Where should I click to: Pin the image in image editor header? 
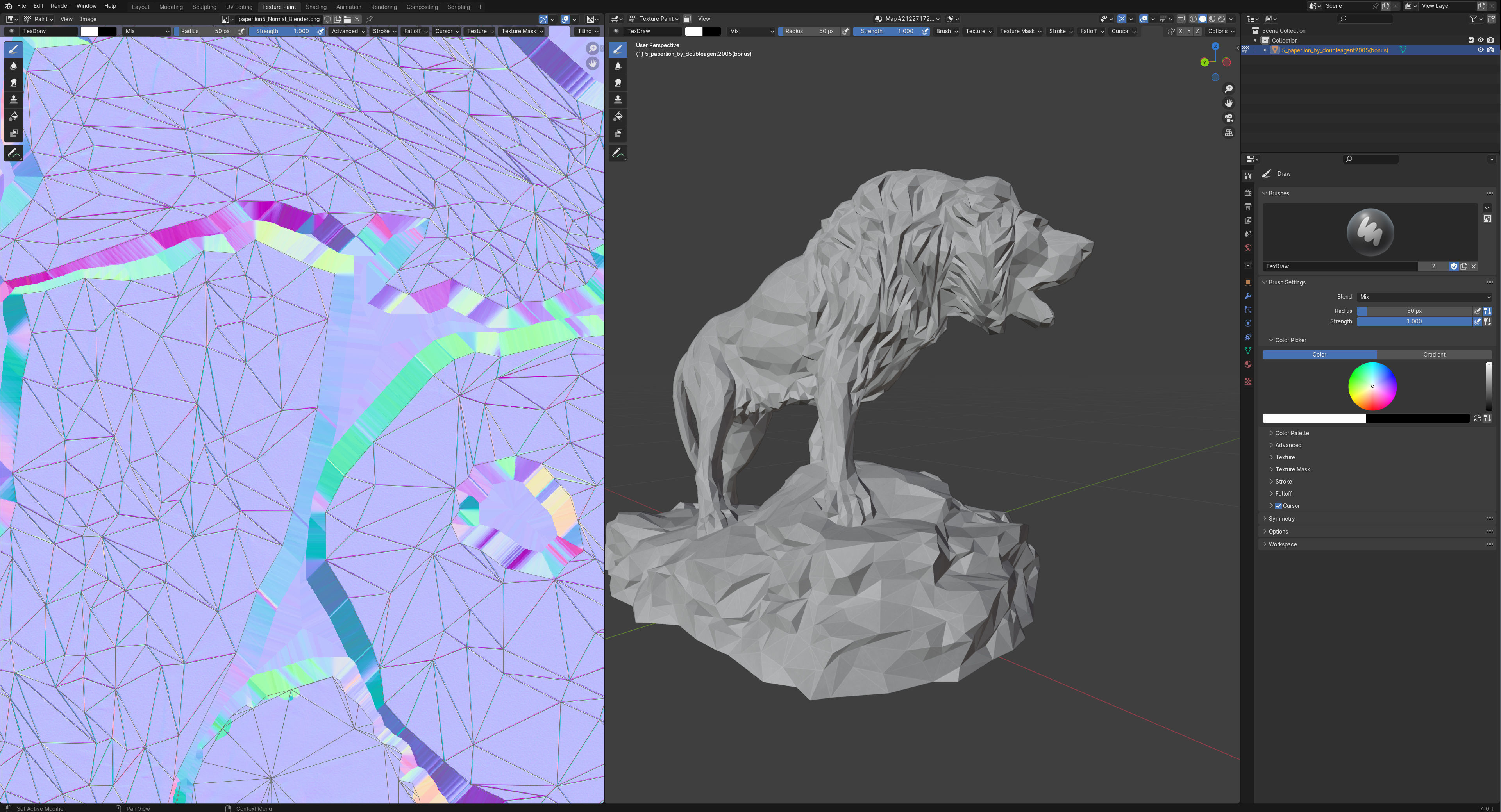(370, 19)
